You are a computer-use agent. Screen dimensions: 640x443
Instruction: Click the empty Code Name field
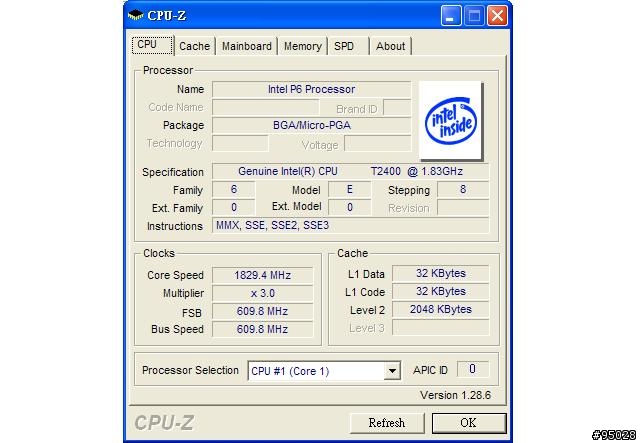pos(265,107)
